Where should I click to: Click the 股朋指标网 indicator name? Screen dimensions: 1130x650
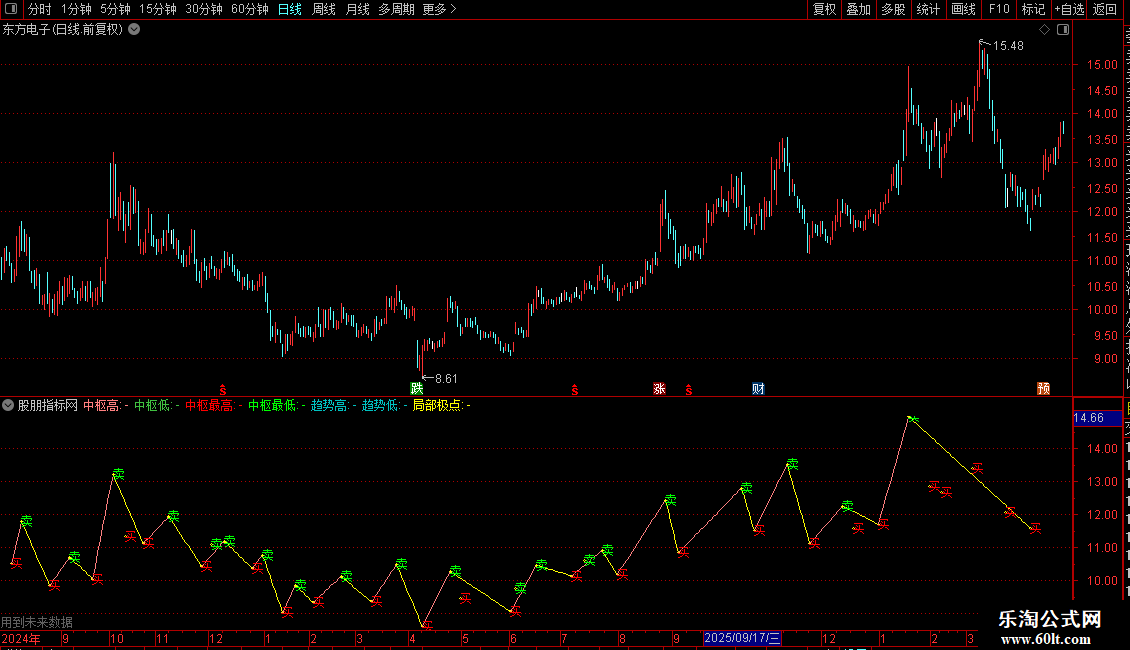[48, 405]
